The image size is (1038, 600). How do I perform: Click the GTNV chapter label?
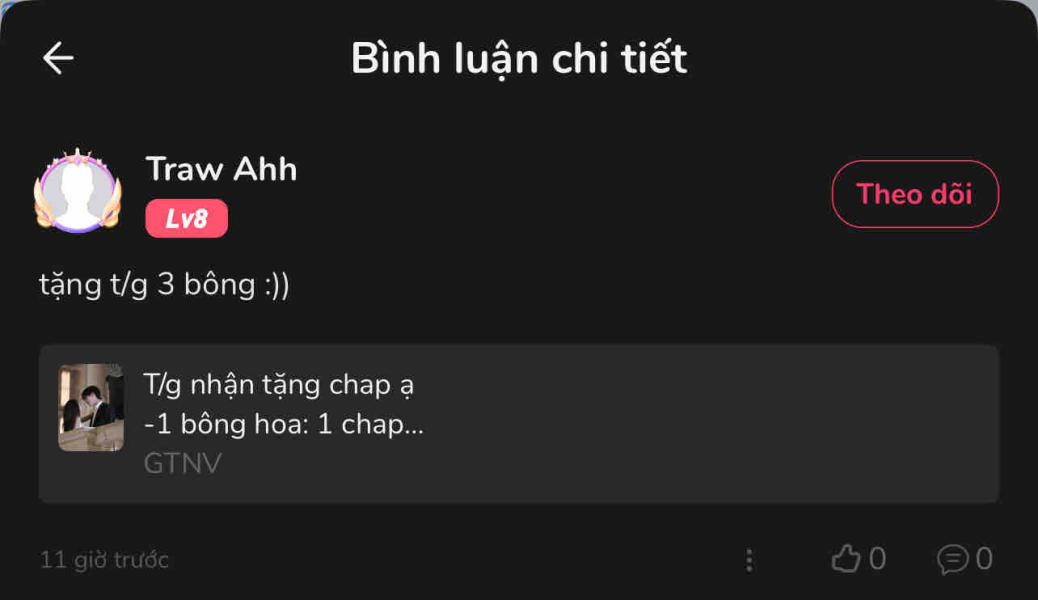183,463
